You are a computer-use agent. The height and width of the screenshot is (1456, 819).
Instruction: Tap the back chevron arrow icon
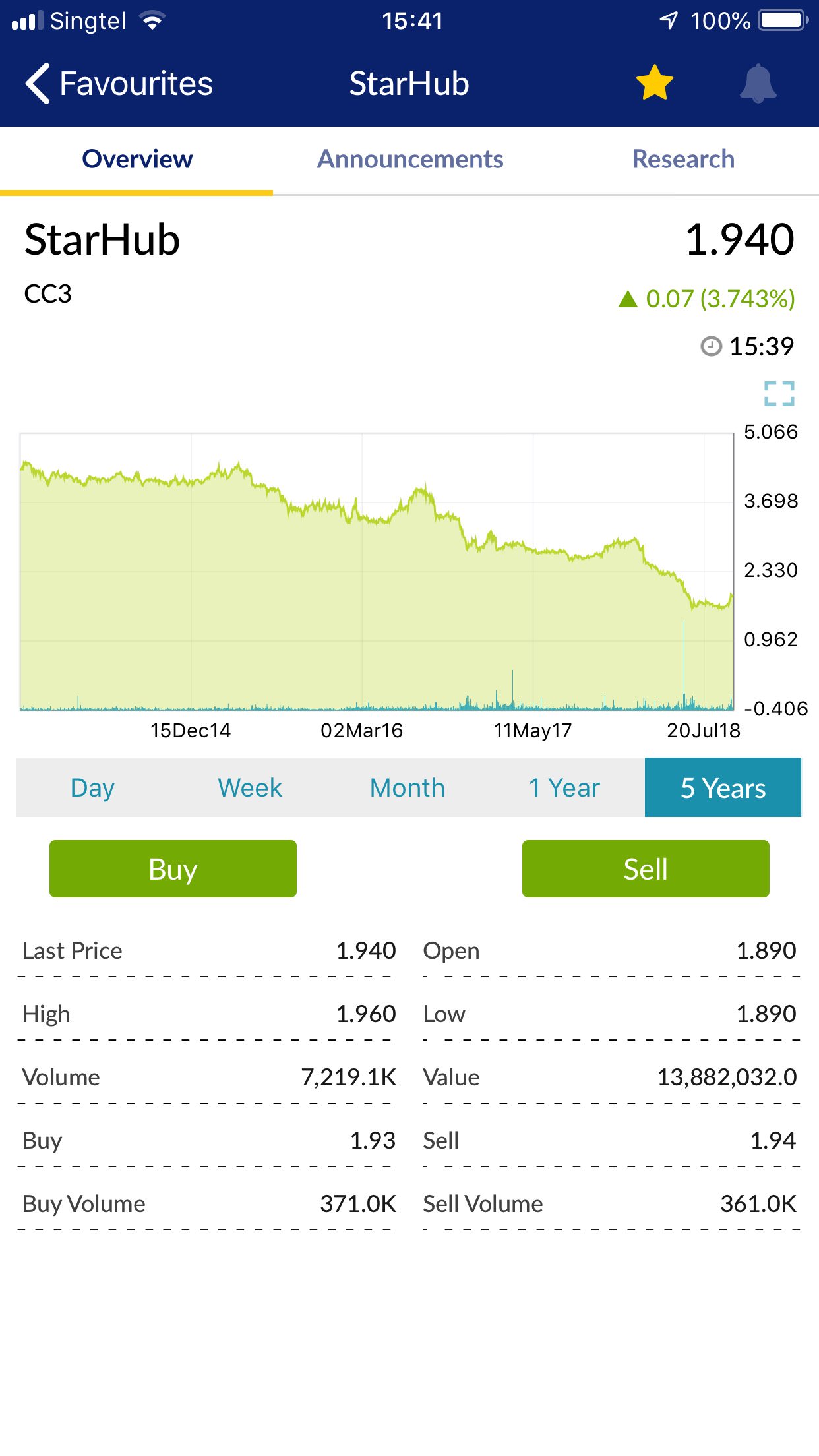click(x=38, y=84)
